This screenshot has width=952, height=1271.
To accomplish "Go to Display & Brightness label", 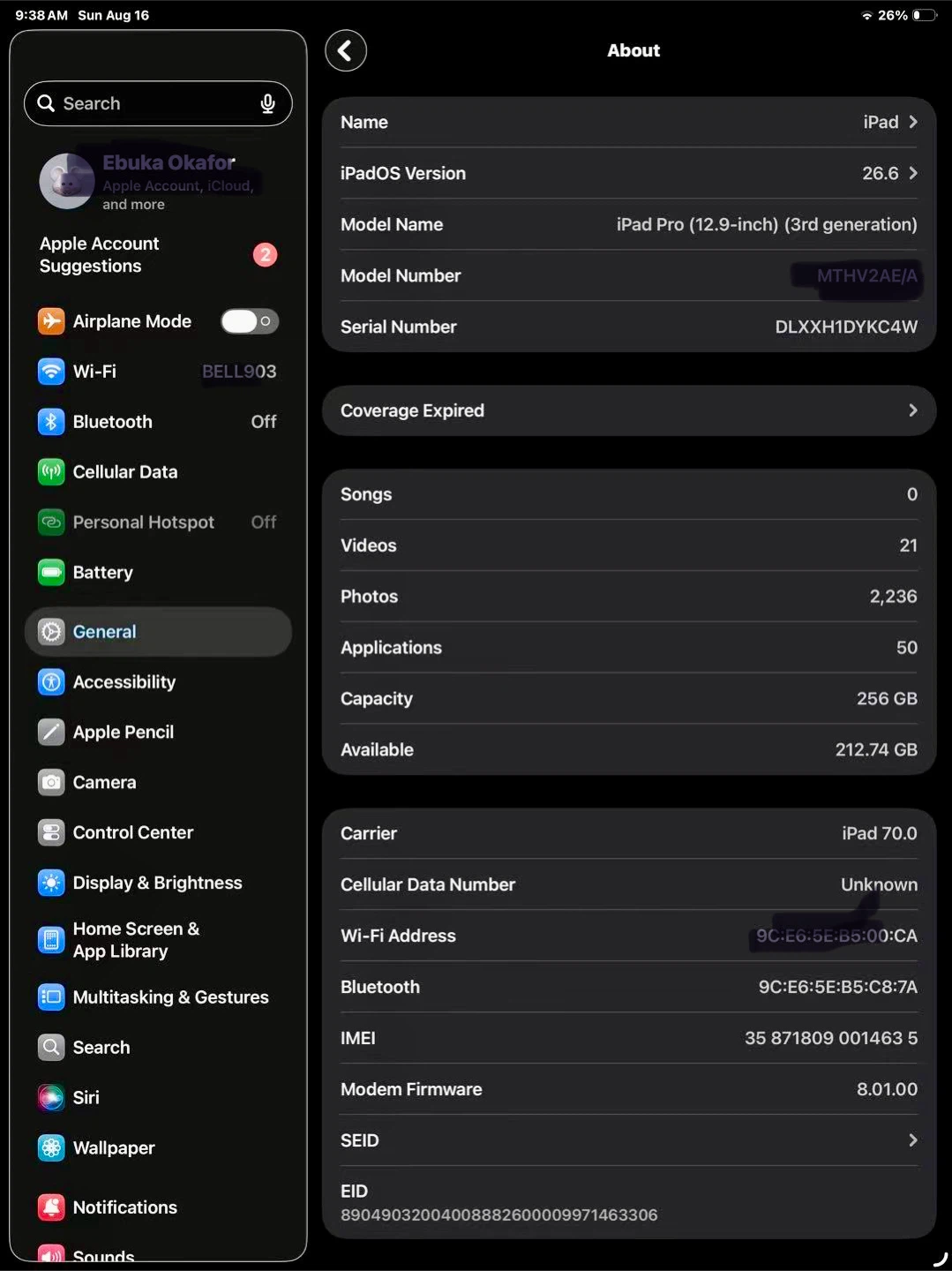I will (157, 883).
